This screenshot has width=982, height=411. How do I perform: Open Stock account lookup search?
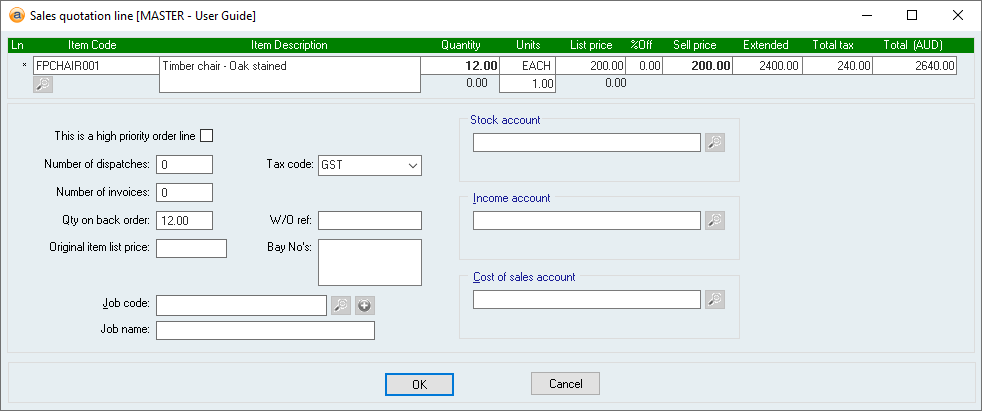[714, 143]
